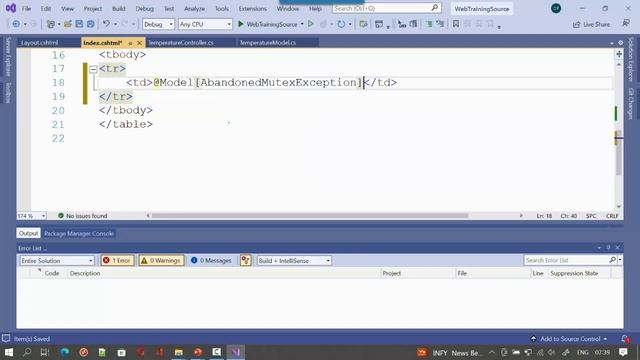Click into the Search Error List field
This screenshot has height=360, width=640.
point(566,260)
